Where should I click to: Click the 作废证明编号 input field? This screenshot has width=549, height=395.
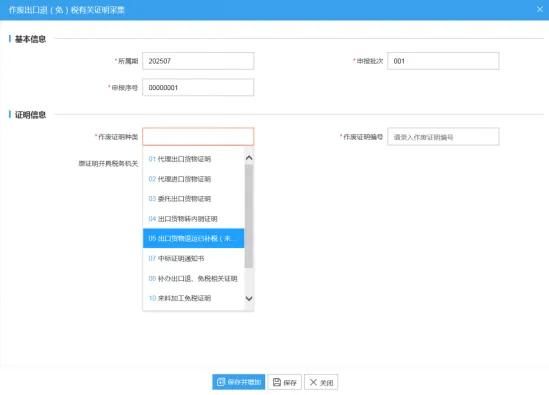tap(443, 137)
